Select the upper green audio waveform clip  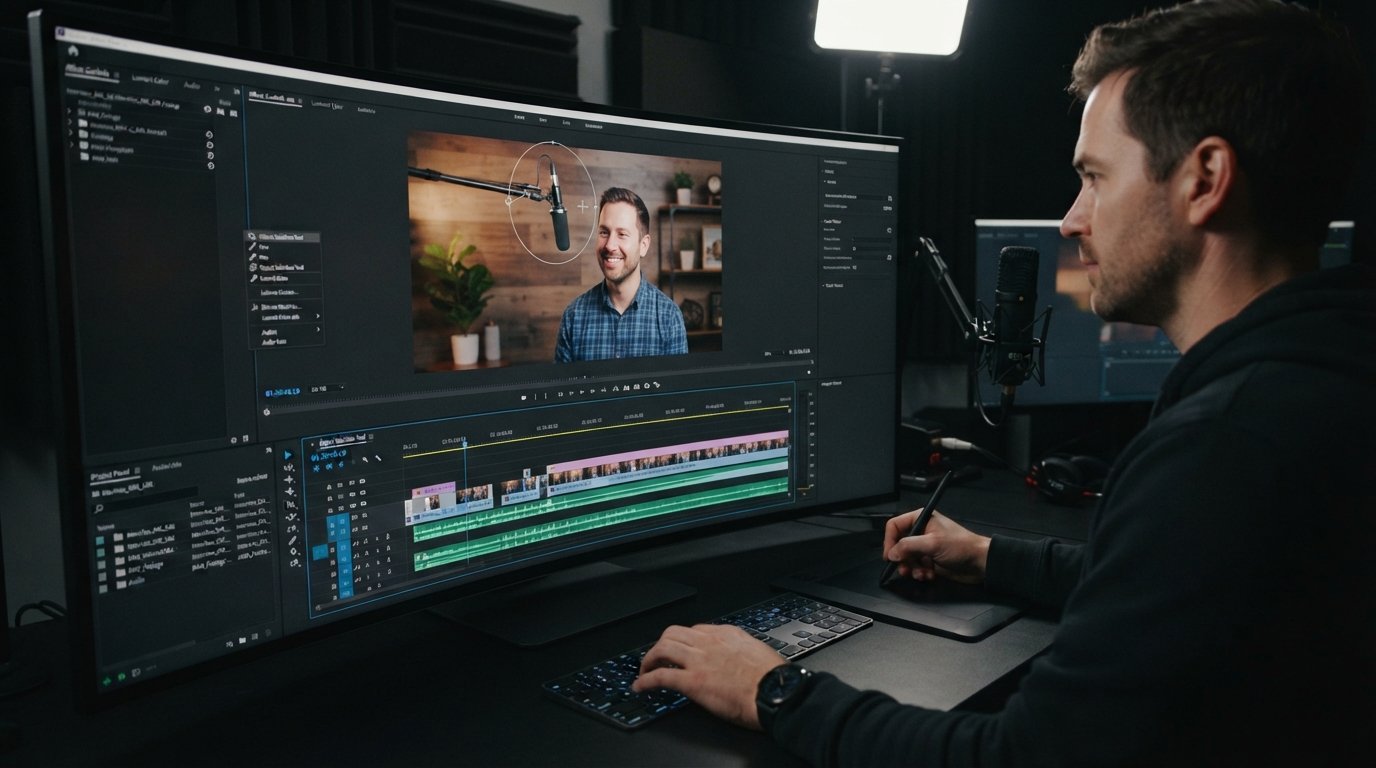coord(602,500)
